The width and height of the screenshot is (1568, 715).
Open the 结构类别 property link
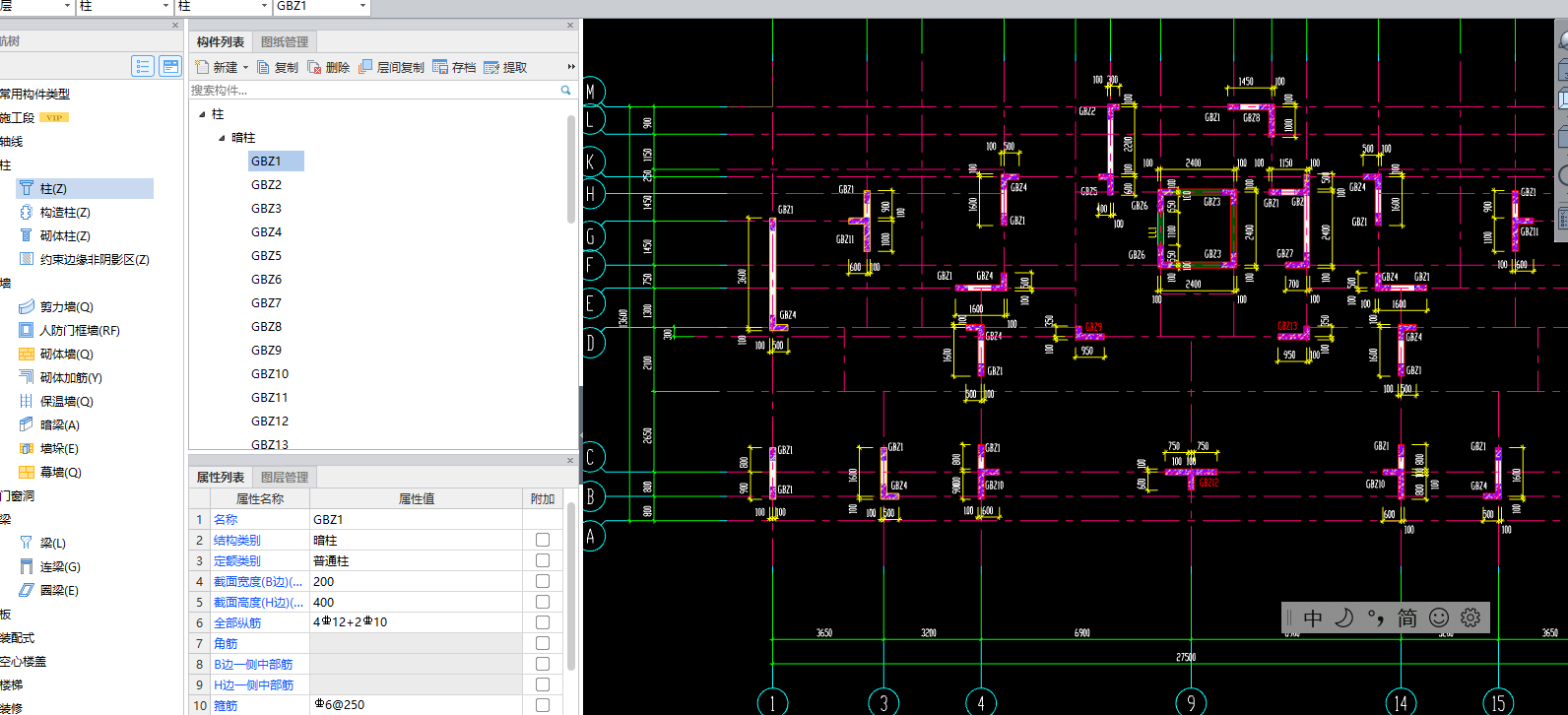pyautogui.click(x=237, y=540)
